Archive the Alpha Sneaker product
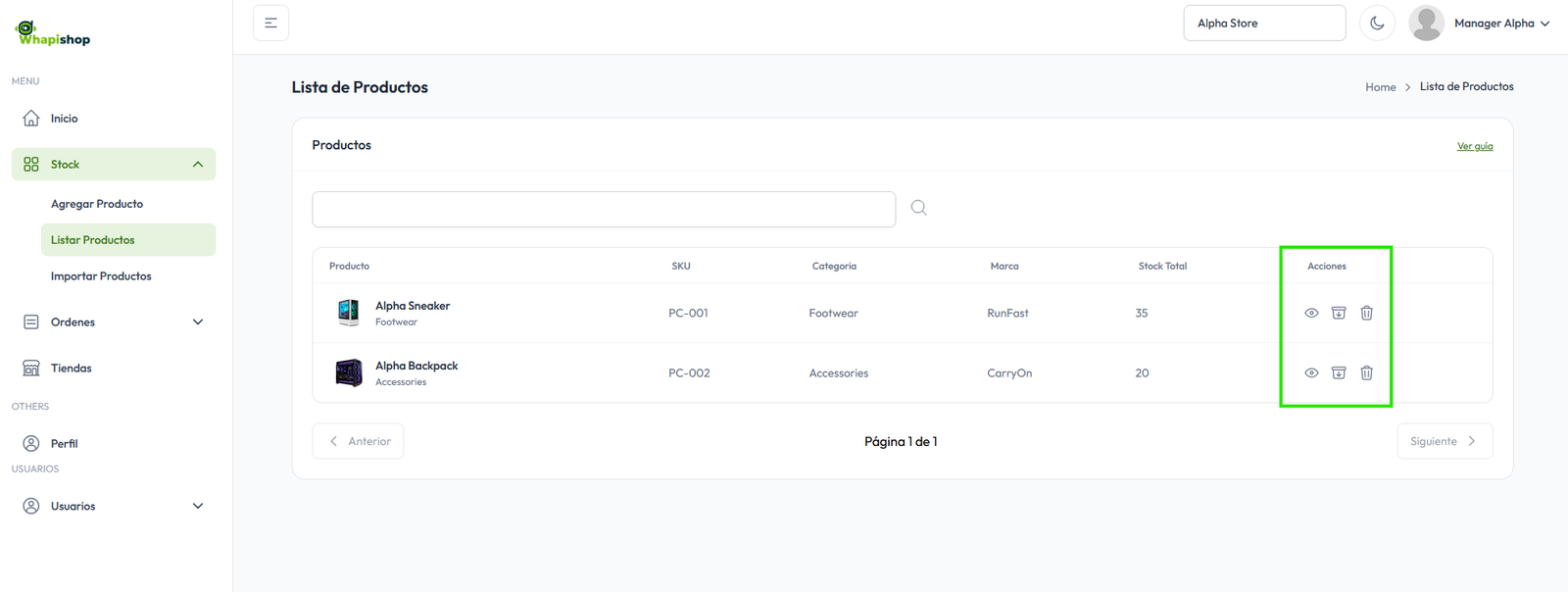Image resolution: width=1568 pixels, height=592 pixels. pos(1339,314)
